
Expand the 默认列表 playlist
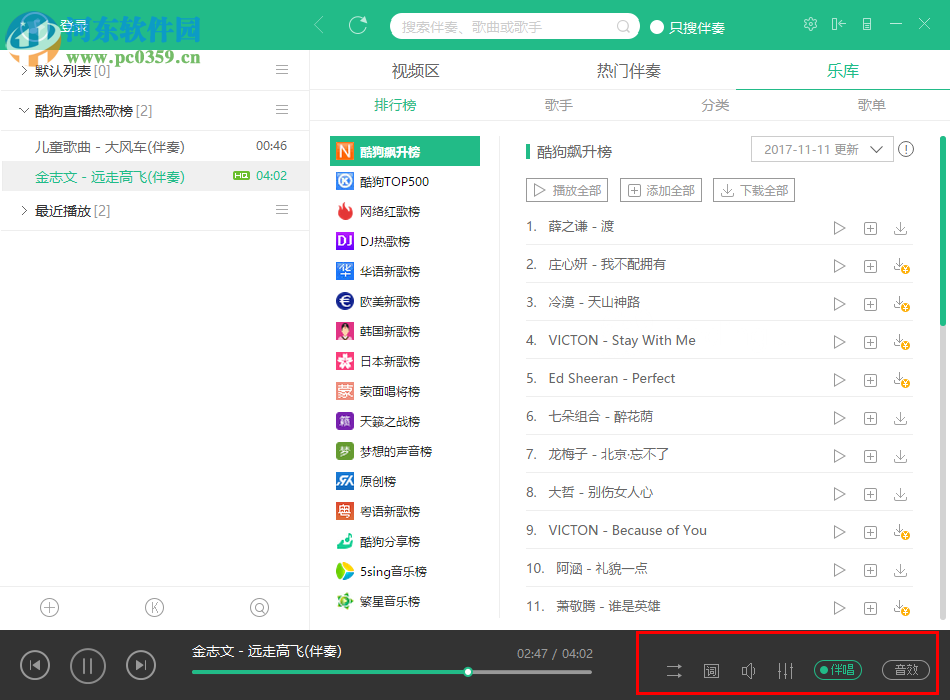pyautogui.click(x=24, y=70)
